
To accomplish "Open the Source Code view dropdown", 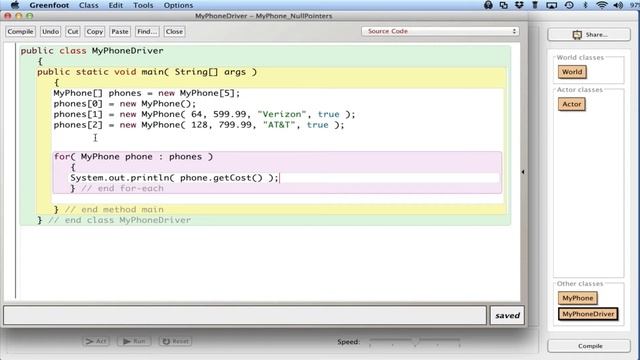I will [x=440, y=31].
